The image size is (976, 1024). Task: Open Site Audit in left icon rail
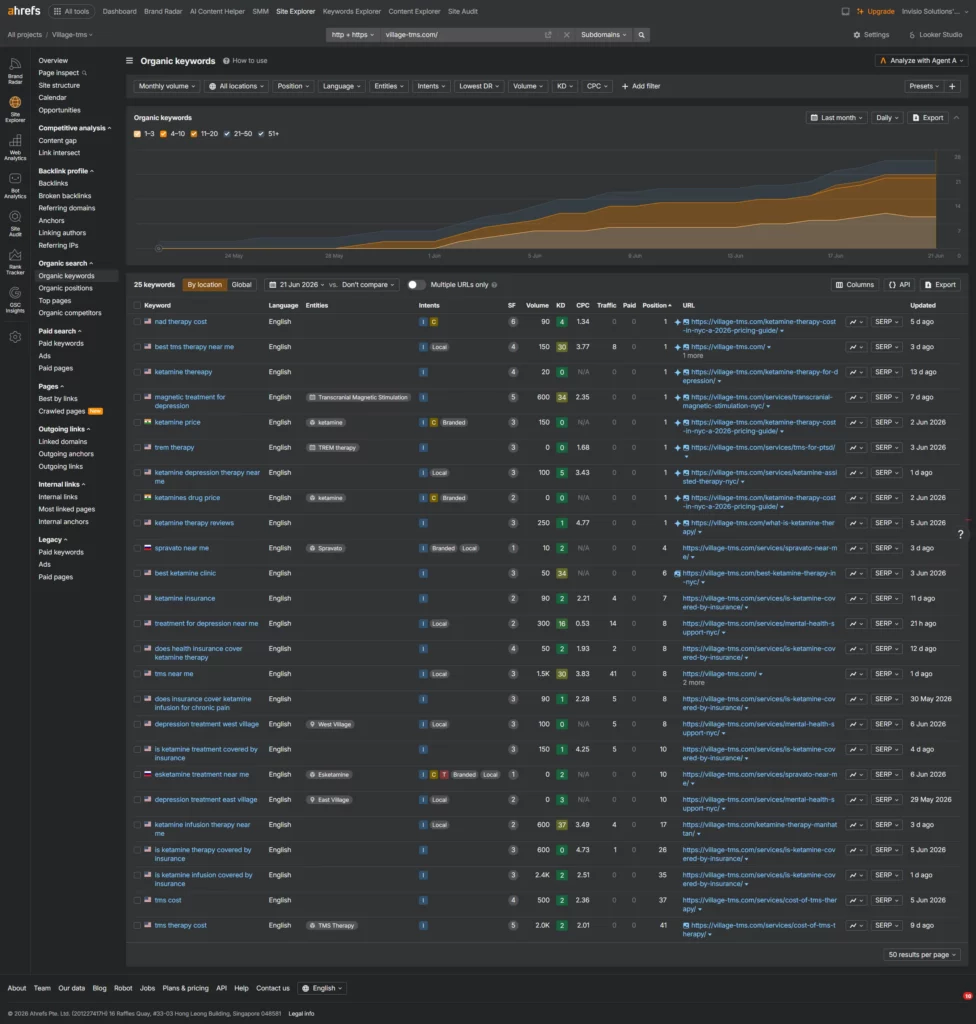[x=15, y=223]
